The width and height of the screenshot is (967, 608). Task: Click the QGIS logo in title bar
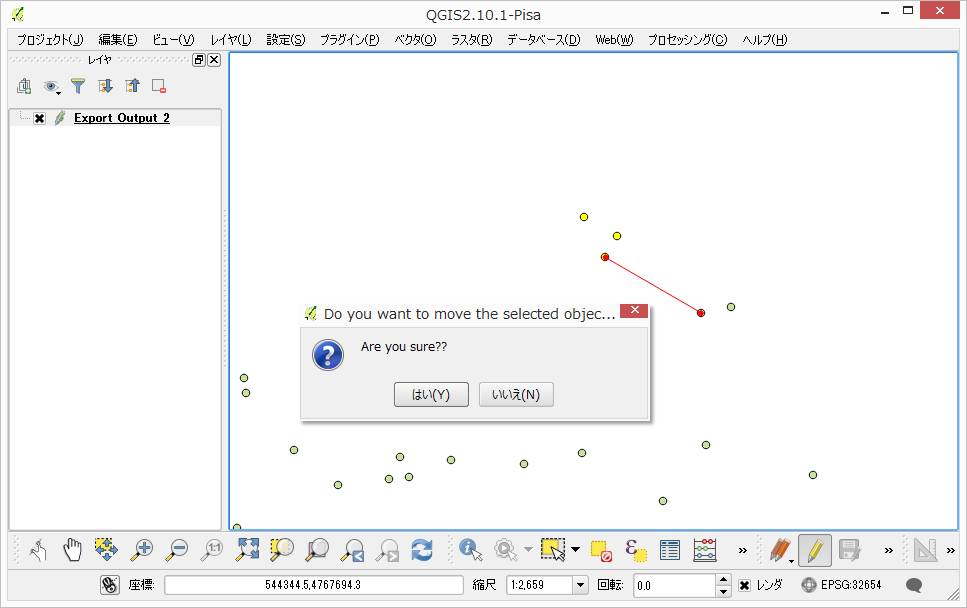(x=18, y=14)
